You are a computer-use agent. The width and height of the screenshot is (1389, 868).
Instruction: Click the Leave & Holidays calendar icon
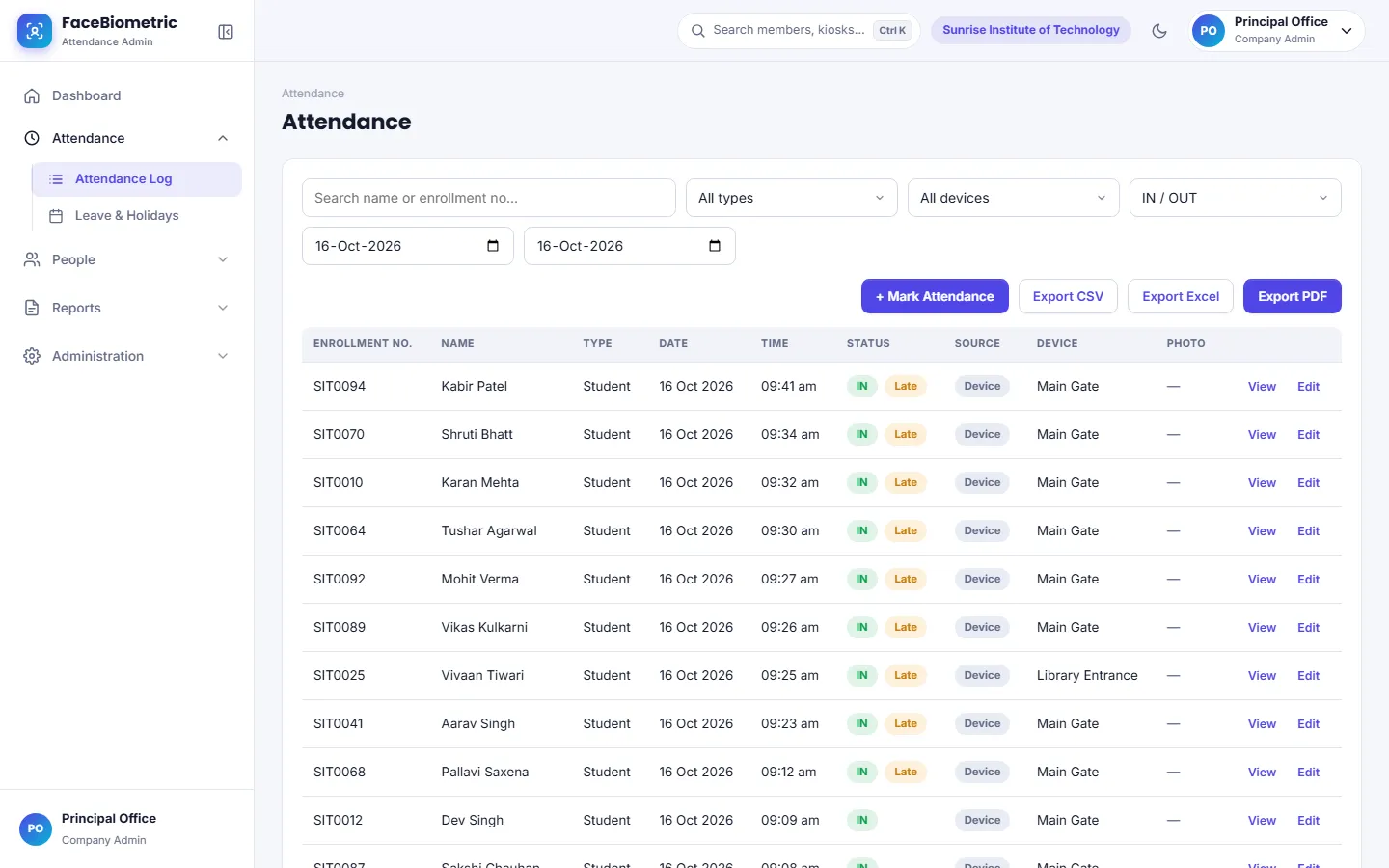56,216
